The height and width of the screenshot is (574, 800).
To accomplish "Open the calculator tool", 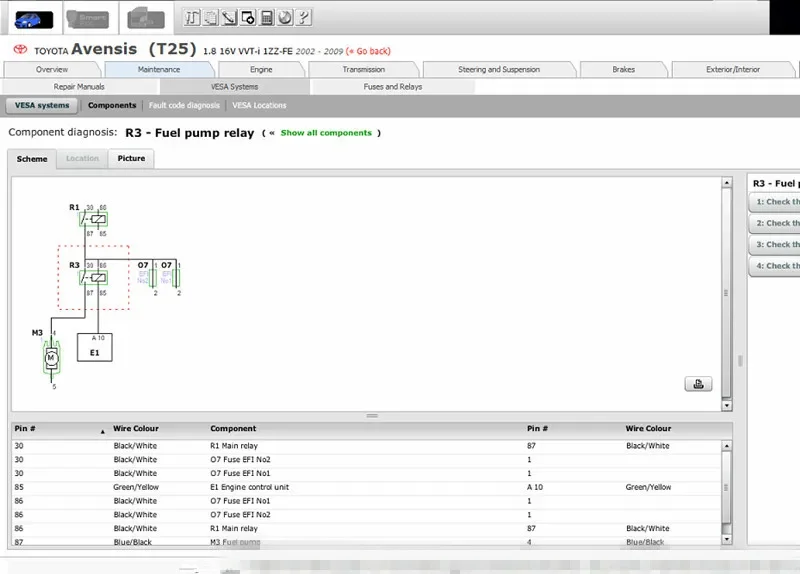I will coord(266,18).
